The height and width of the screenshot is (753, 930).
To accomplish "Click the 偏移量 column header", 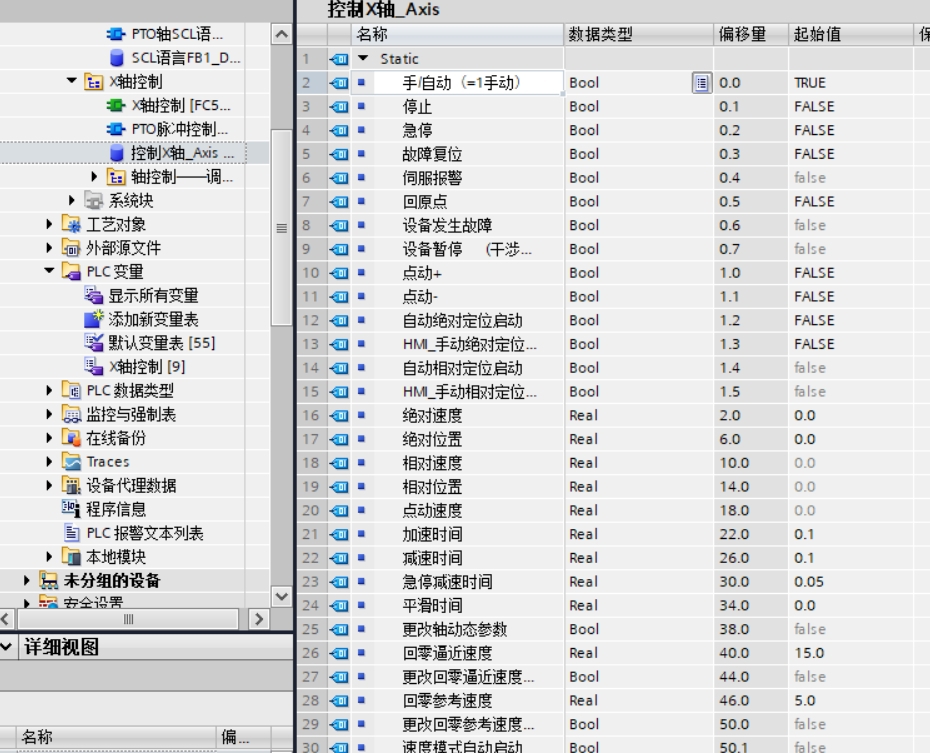I will point(751,34).
